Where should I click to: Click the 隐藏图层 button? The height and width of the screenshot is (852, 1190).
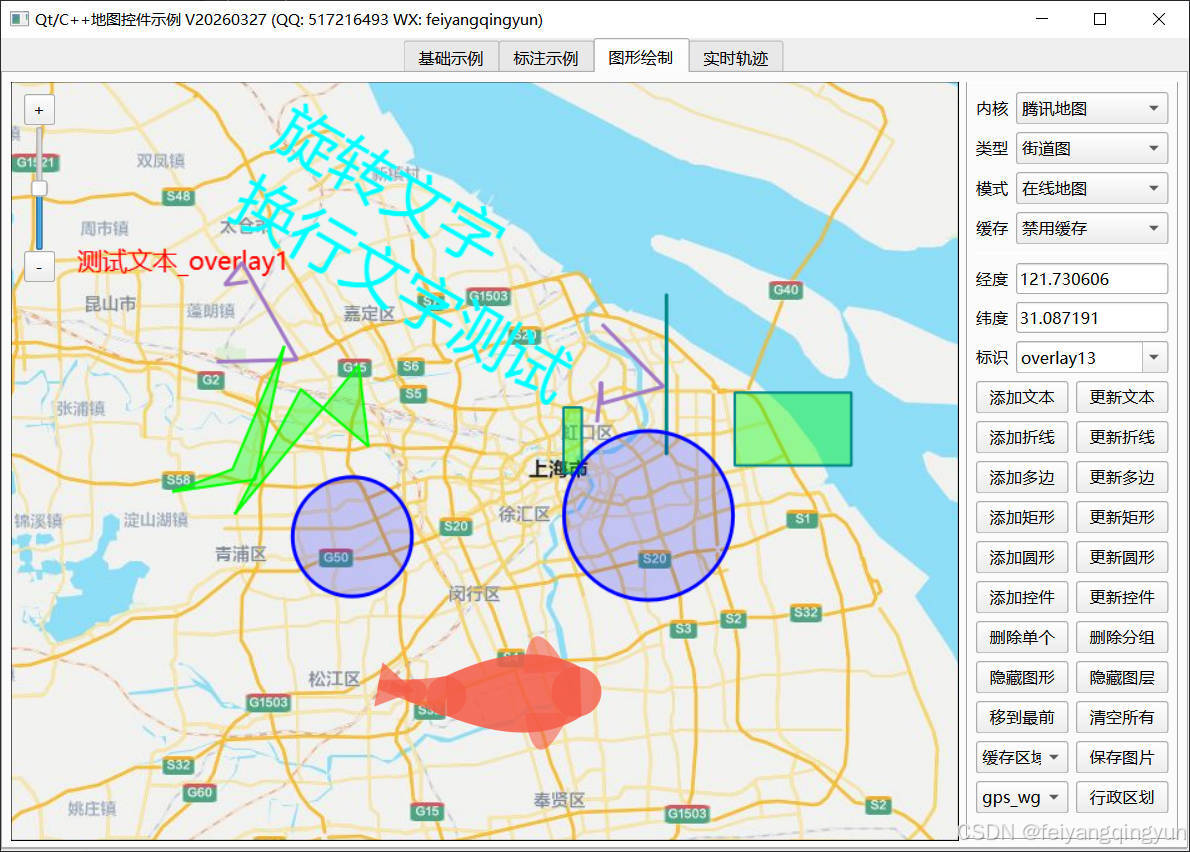pos(1122,678)
